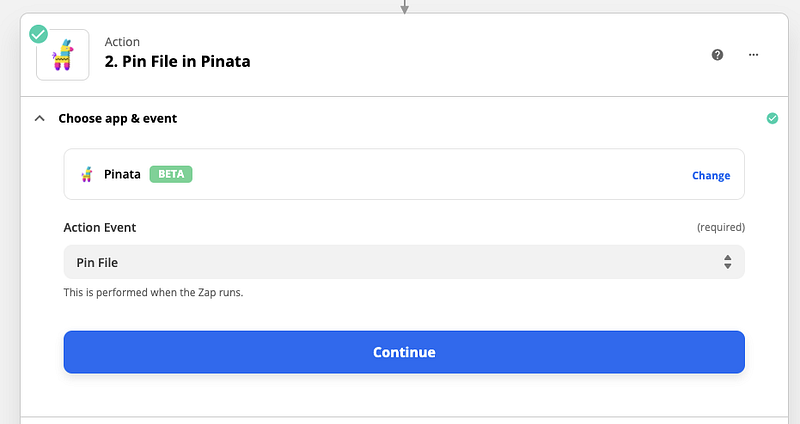Open the help question mark icon
800x424 pixels.
717,55
